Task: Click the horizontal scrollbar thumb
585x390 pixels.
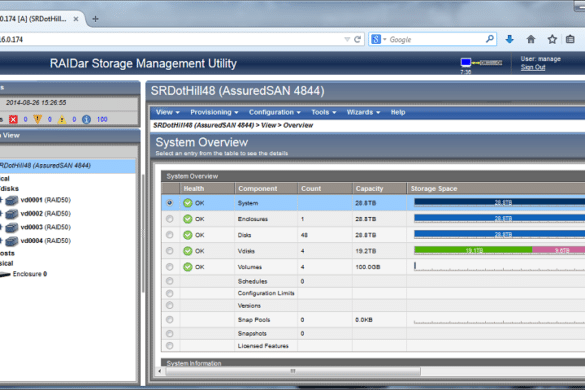Action: (293, 371)
